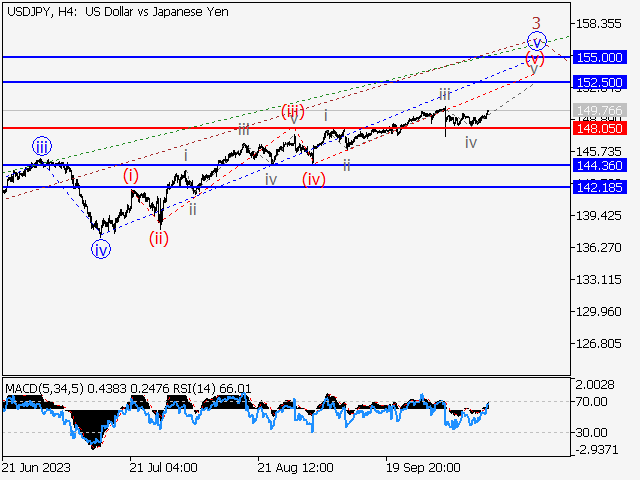Click the -2.9371 indicator scale value

click(597, 450)
